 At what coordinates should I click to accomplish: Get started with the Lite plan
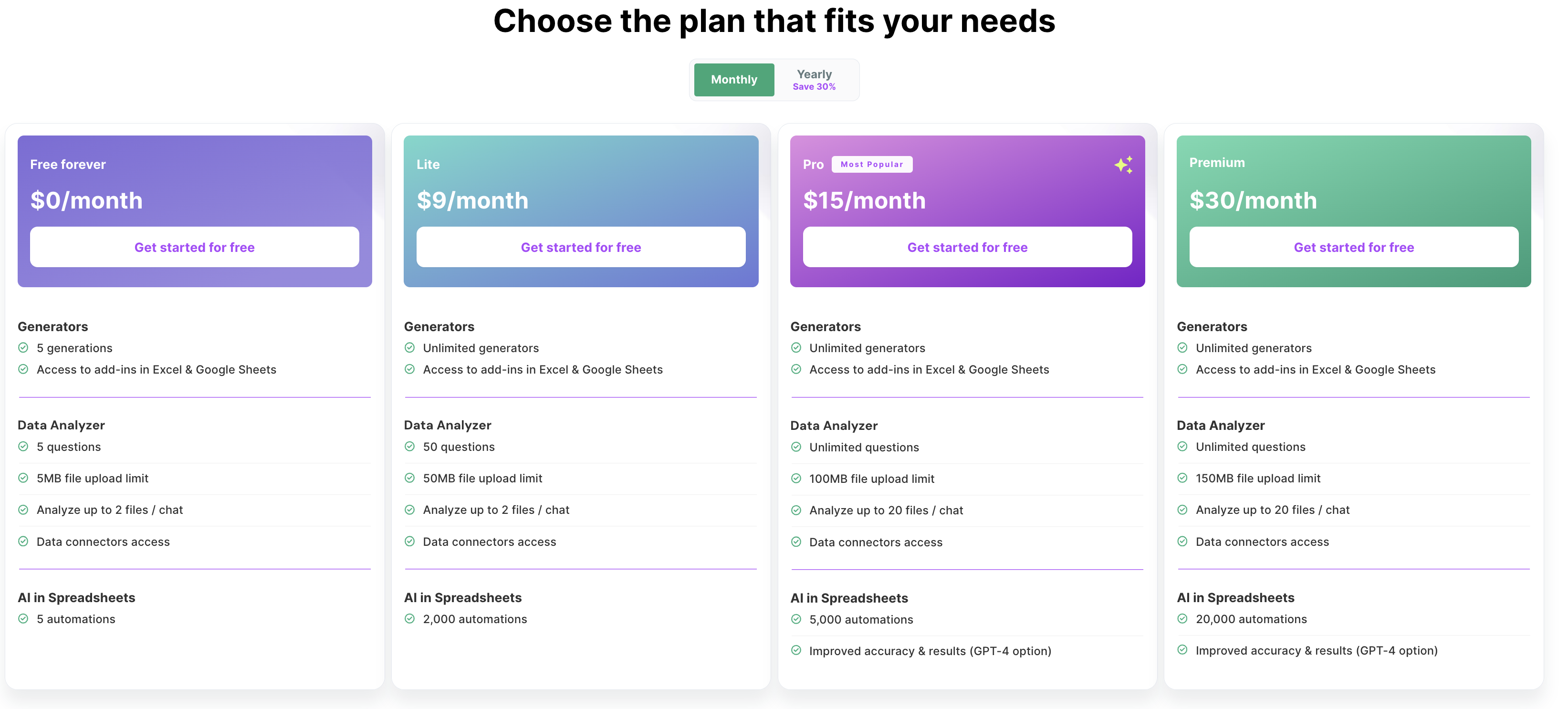tap(581, 247)
